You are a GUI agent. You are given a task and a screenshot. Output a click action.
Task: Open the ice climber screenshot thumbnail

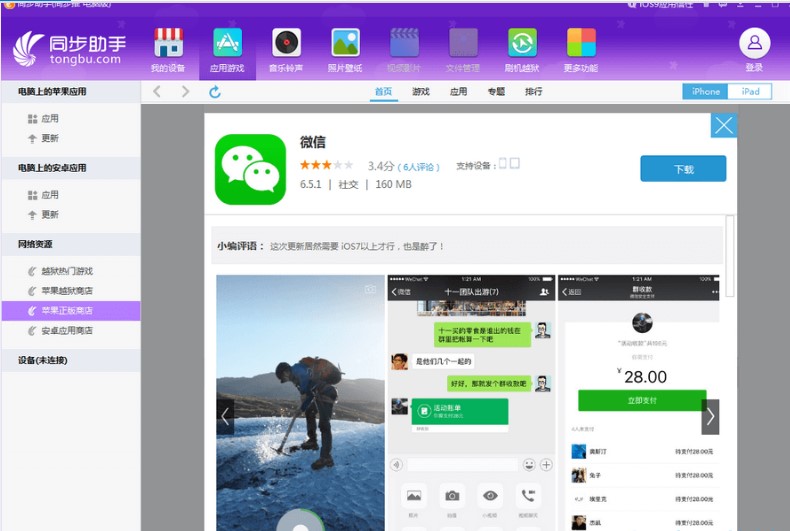pyautogui.click(x=300, y=403)
